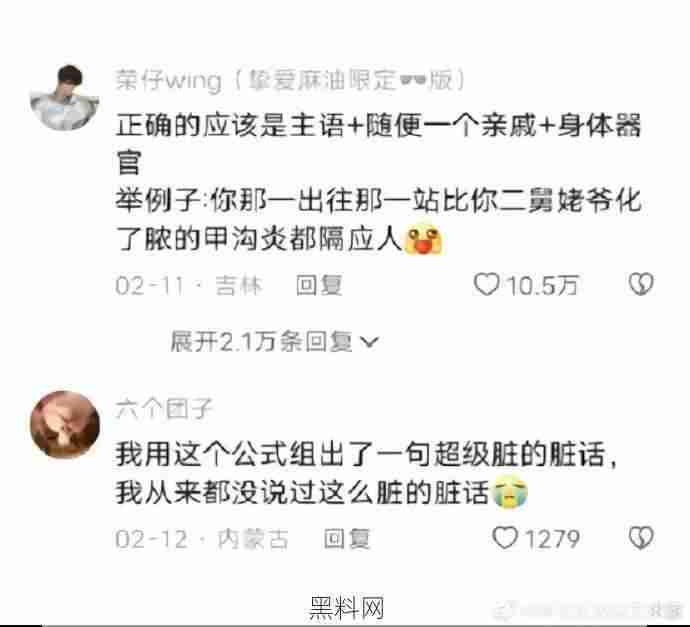
Task: Tap the broken-heart dislike on 荣仔wing's comment
Action: coord(641,284)
